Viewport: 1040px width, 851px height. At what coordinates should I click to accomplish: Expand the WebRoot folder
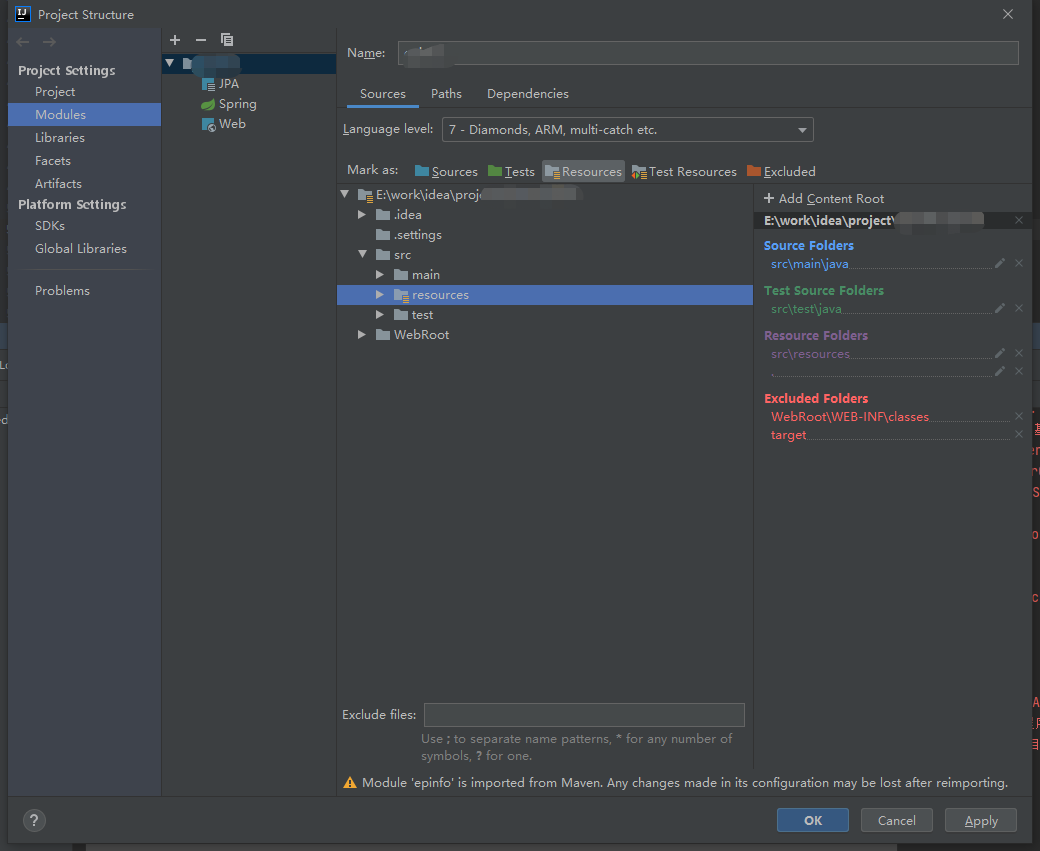pyautogui.click(x=362, y=335)
